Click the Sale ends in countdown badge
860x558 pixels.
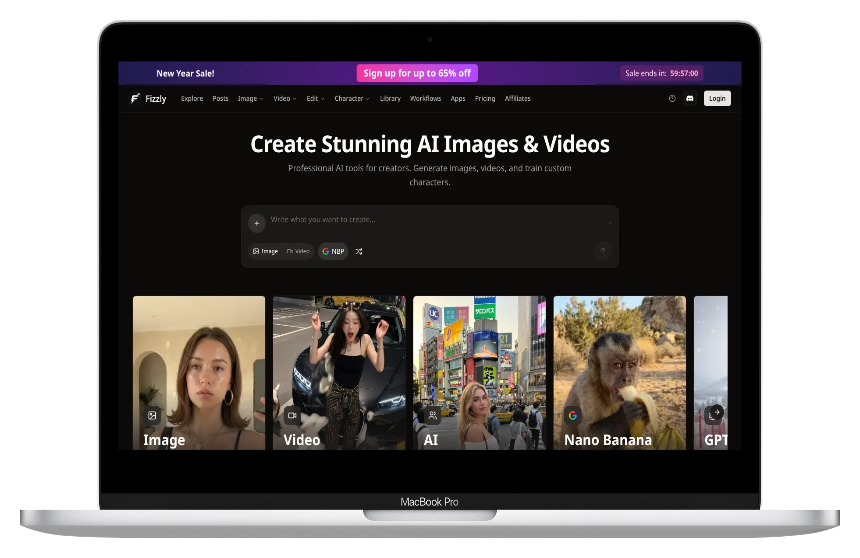[x=661, y=73]
